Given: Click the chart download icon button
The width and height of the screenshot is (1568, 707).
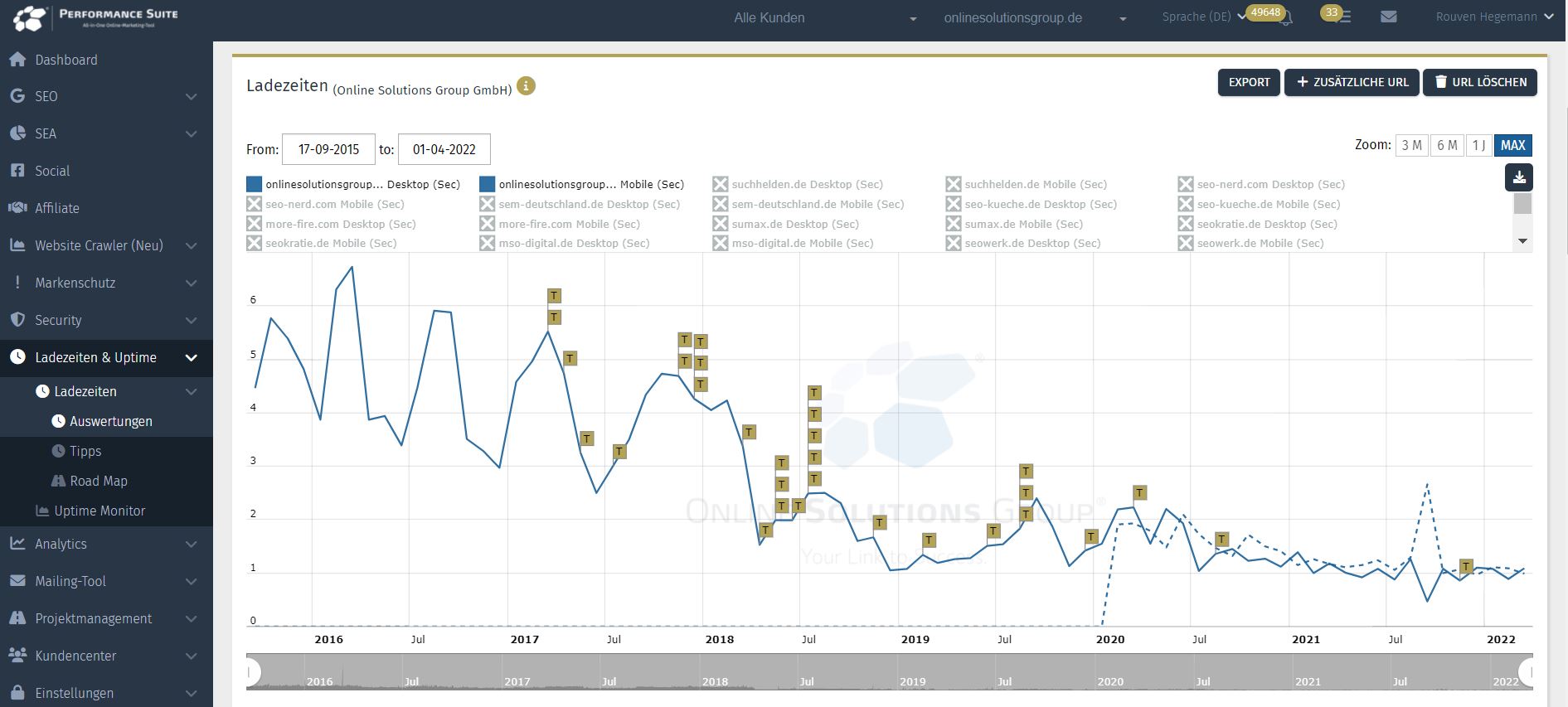Looking at the screenshot, I should click(x=1519, y=177).
